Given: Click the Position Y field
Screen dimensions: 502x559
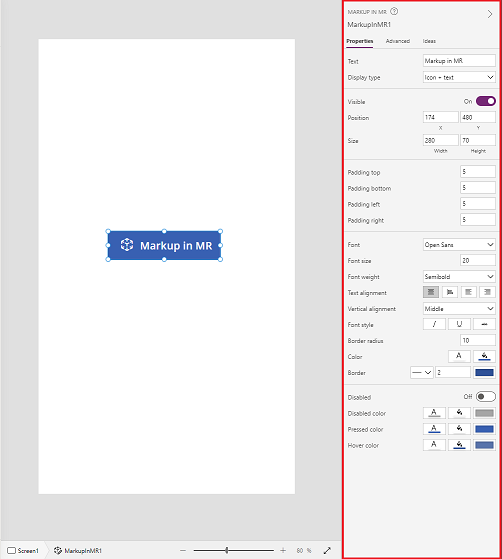Looking at the screenshot, I should 478,117.
